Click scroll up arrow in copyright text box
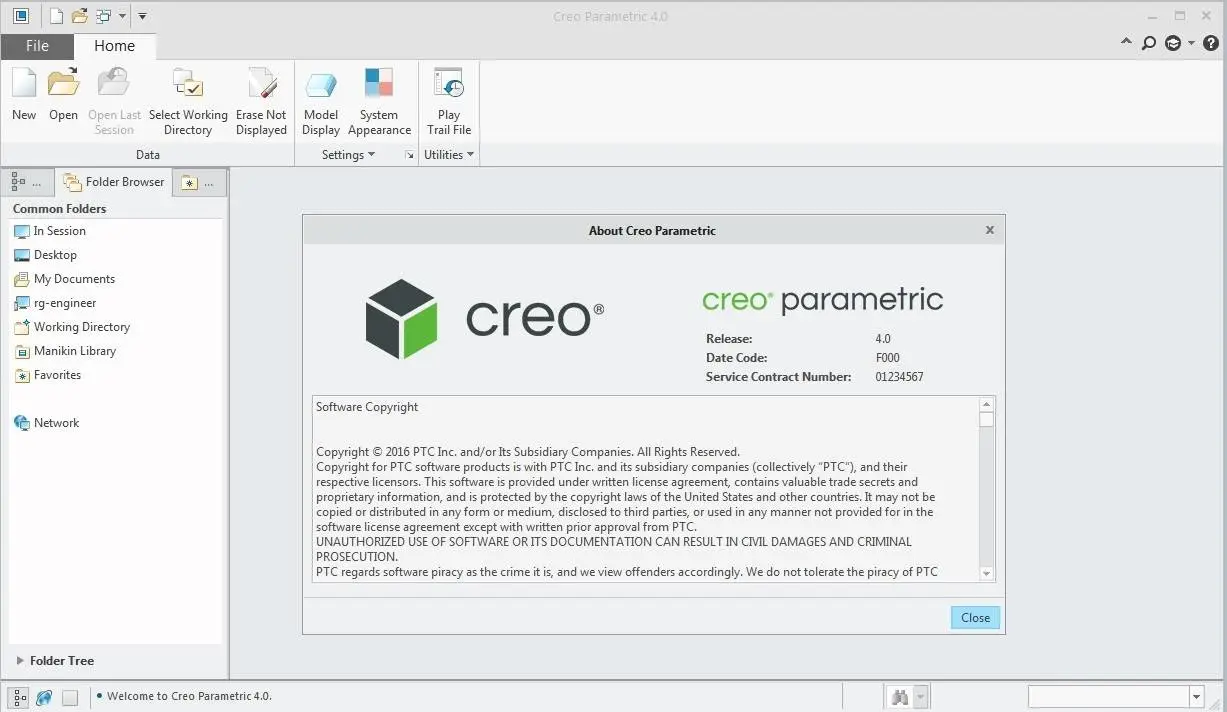This screenshot has width=1227, height=712. pyautogui.click(x=986, y=405)
